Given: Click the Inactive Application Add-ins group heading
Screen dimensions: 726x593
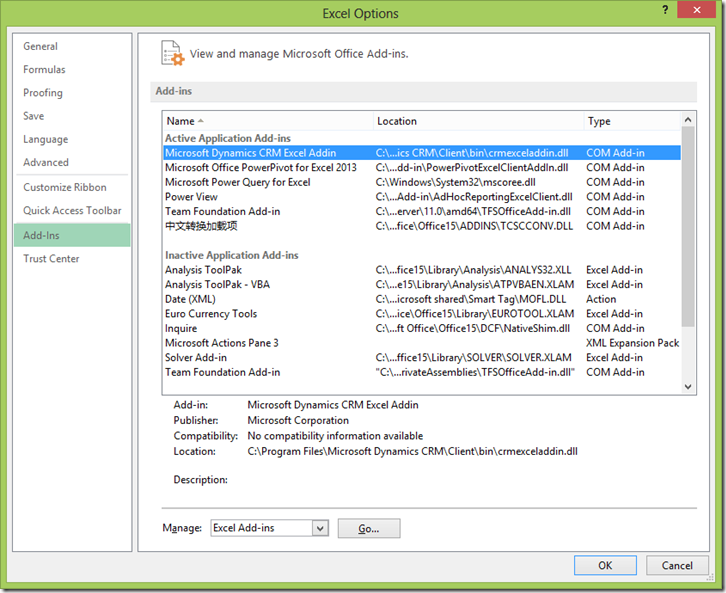Looking at the screenshot, I should pos(232,255).
